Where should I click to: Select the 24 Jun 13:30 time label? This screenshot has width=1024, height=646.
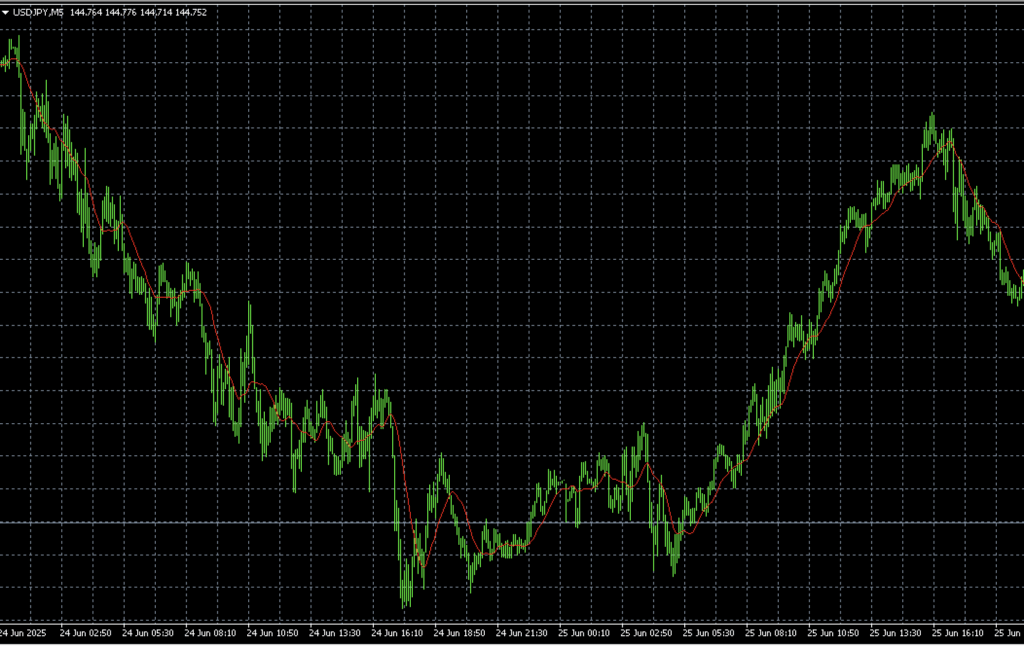(334, 633)
